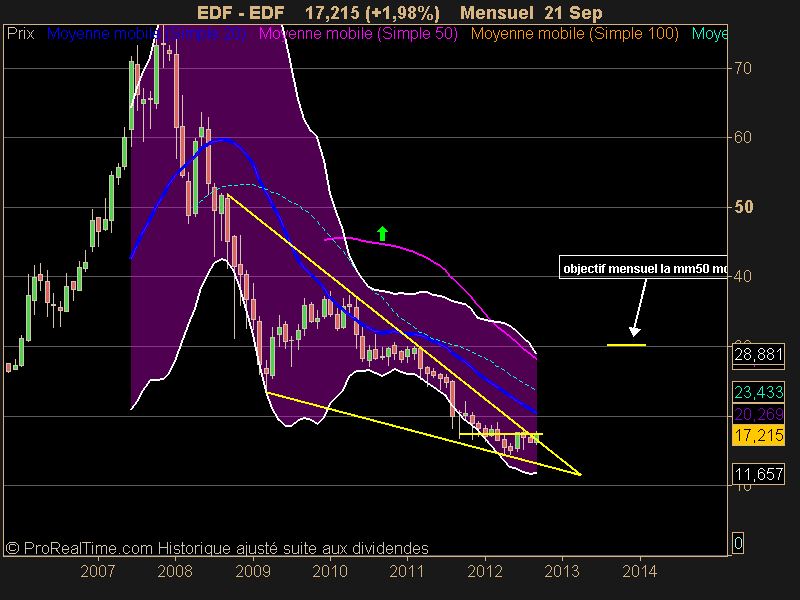This screenshot has width=800, height=600.
Task: Click the yellow 17,215 price-axis tag
Action: coord(759,435)
